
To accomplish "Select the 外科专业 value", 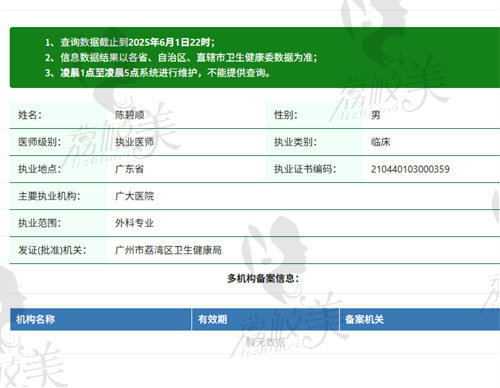I will [134, 223].
